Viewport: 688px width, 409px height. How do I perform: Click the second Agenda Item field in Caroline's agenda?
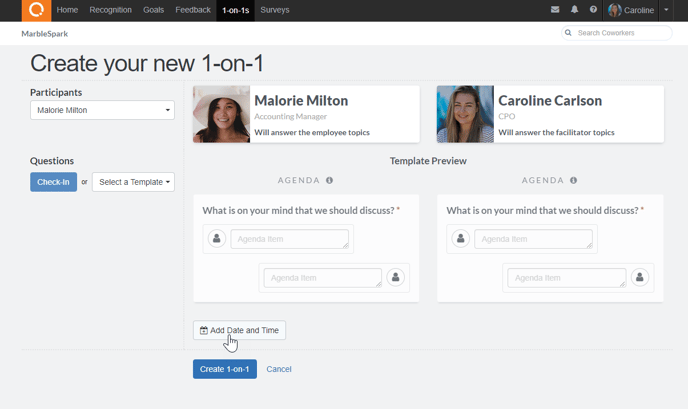point(566,278)
